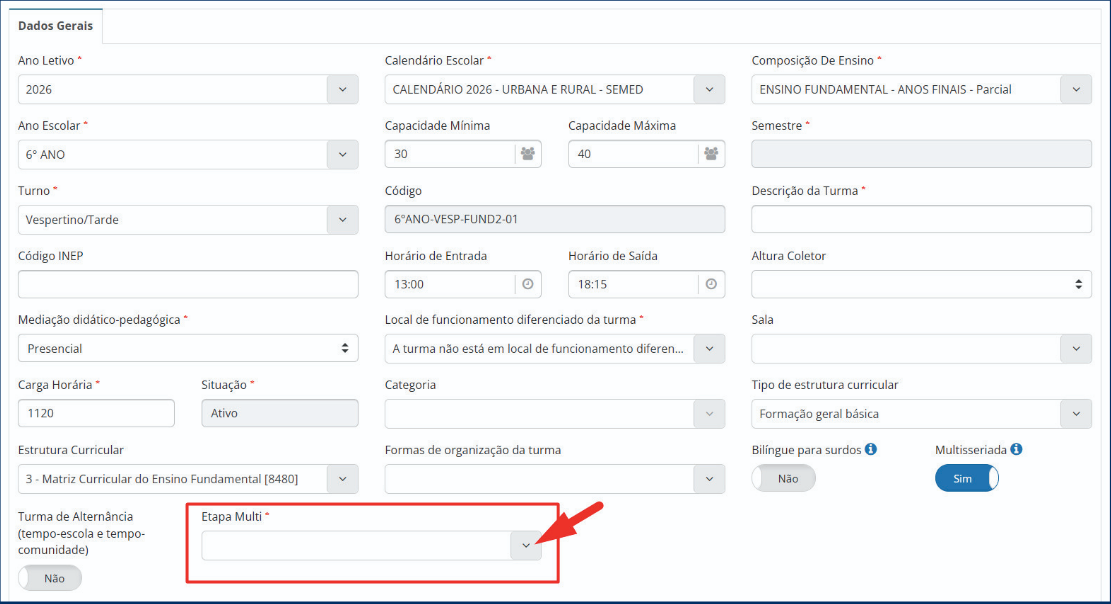Enable the Turma de Alternância switch
The width and height of the screenshot is (1111, 604).
pyautogui.click(x=50, y=578)
